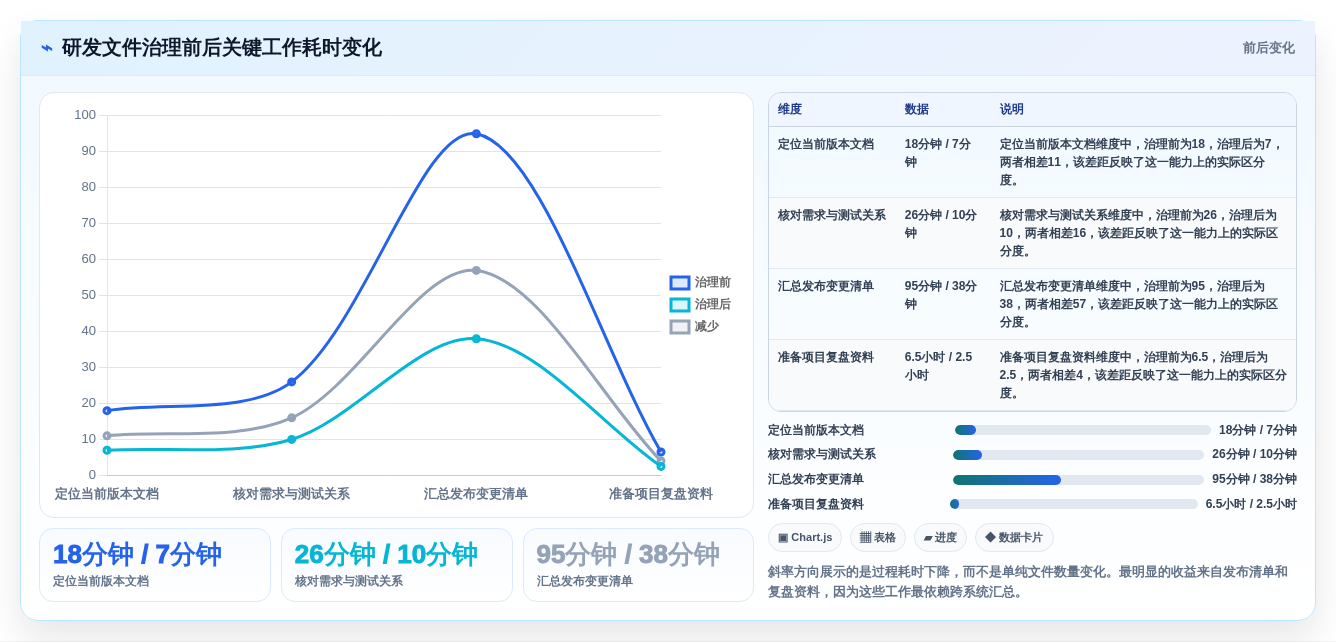The width and height of the screenshot is (1336, 642).
Task: Click the 核对需求与测试关系 progress bar
Action: coord(1078,455)
